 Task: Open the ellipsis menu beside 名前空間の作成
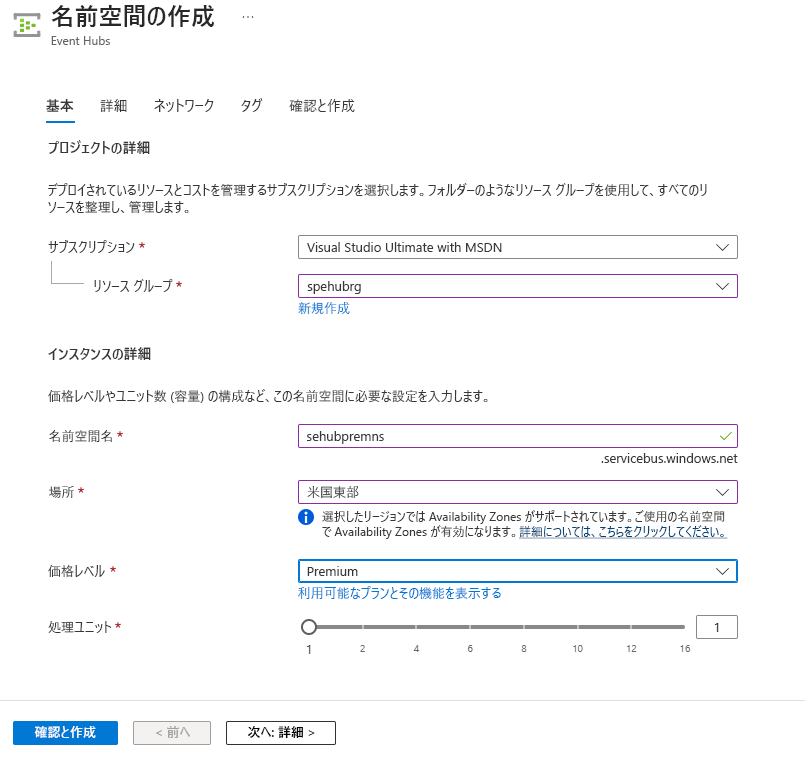pos(248,17)
